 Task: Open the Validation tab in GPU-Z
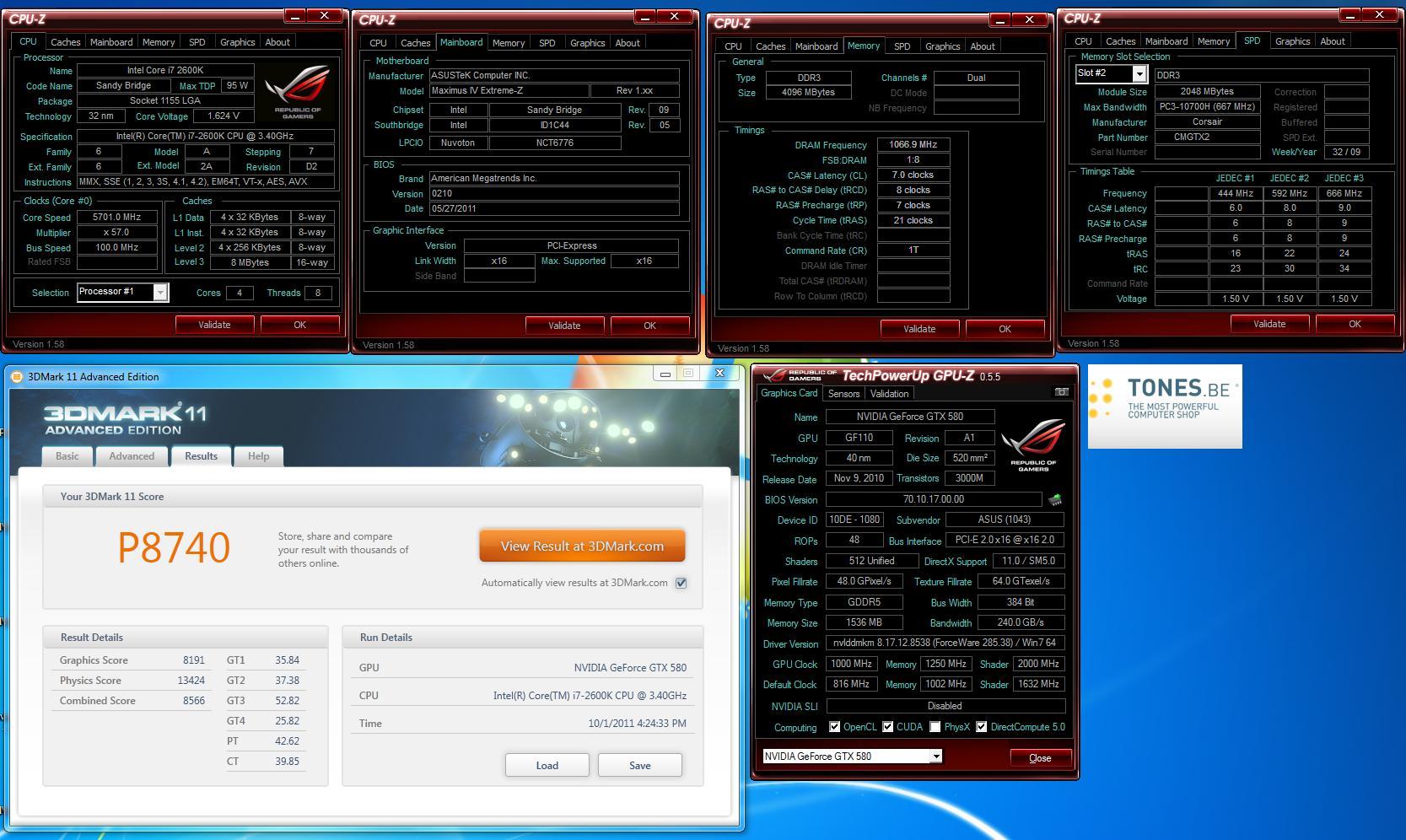(x=889, y=394)
